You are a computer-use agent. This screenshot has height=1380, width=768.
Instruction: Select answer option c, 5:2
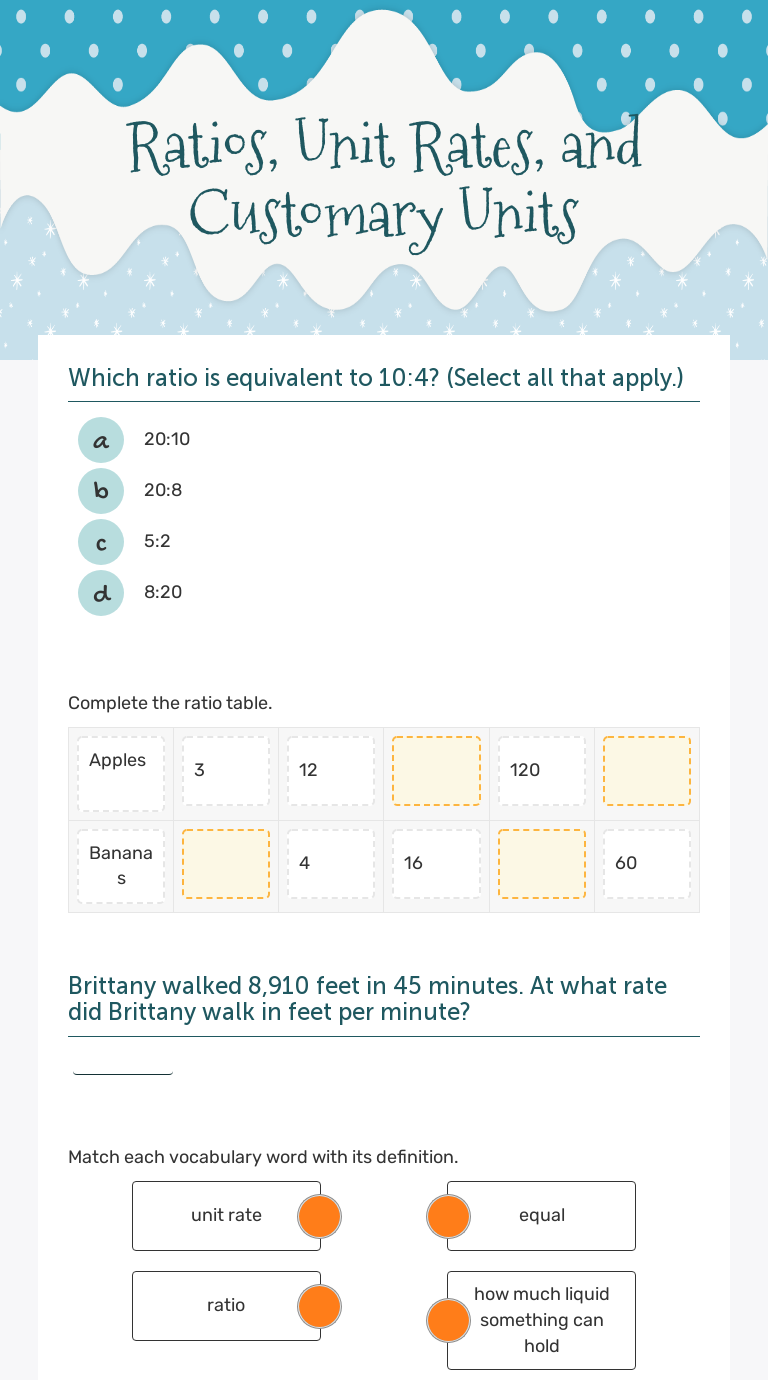[101, 541]
